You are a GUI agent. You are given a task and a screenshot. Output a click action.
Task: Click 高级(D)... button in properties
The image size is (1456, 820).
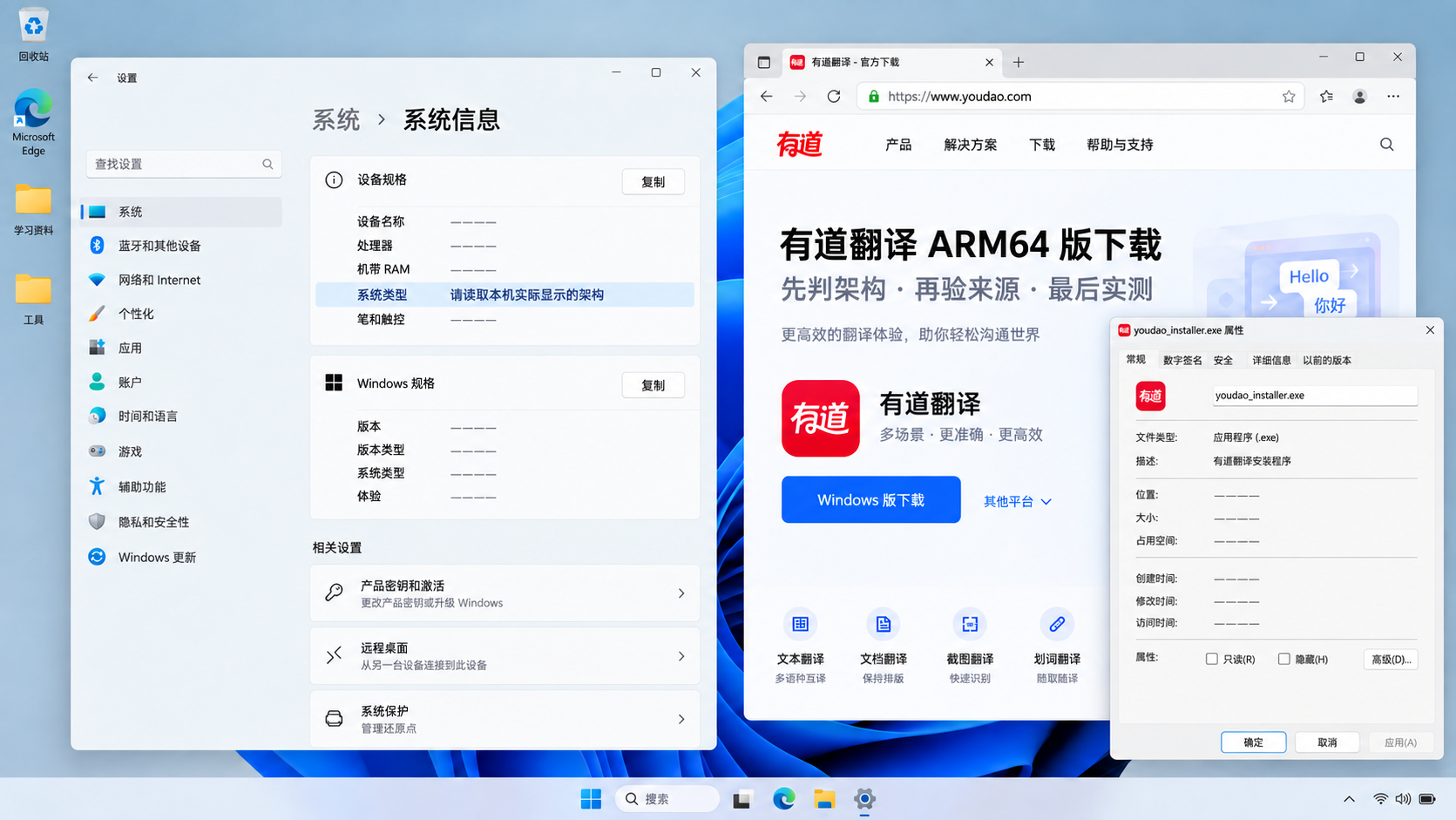click(x=1391, y=660)
